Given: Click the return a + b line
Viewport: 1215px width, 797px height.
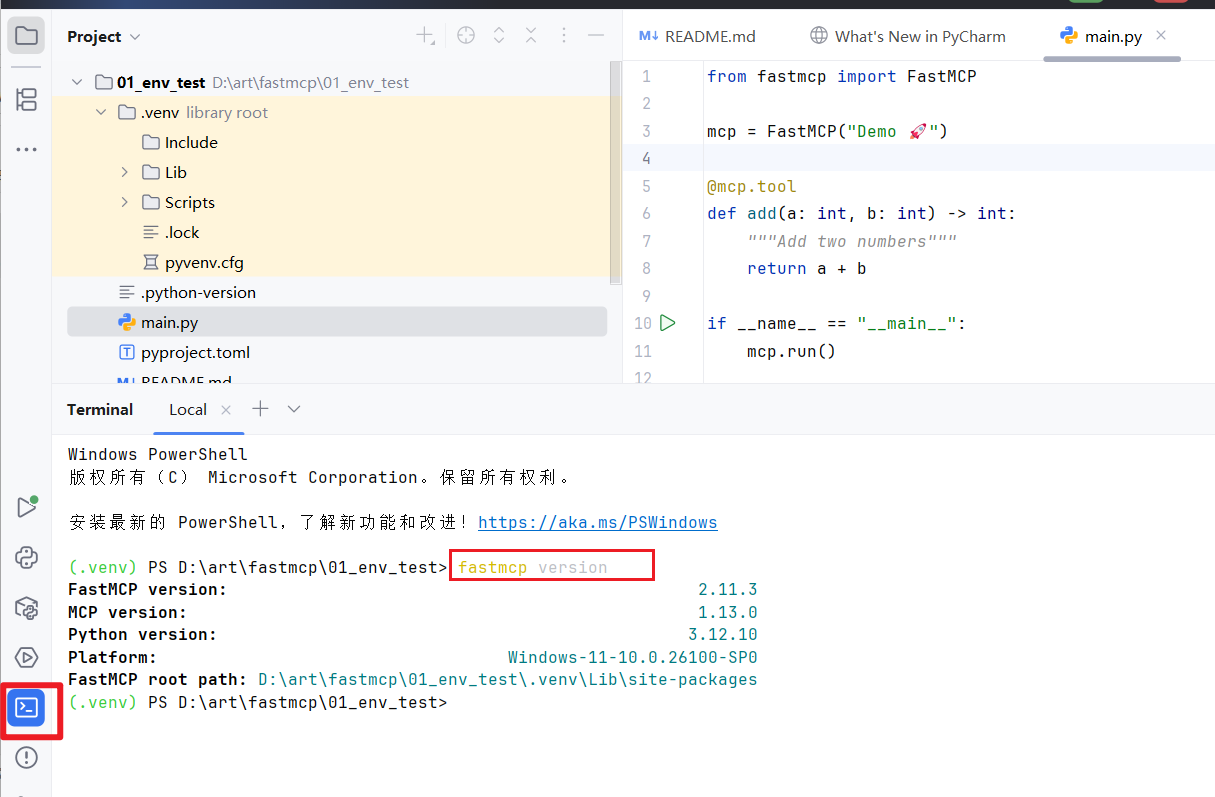Looking at the screenshot, I should [806, 268].
